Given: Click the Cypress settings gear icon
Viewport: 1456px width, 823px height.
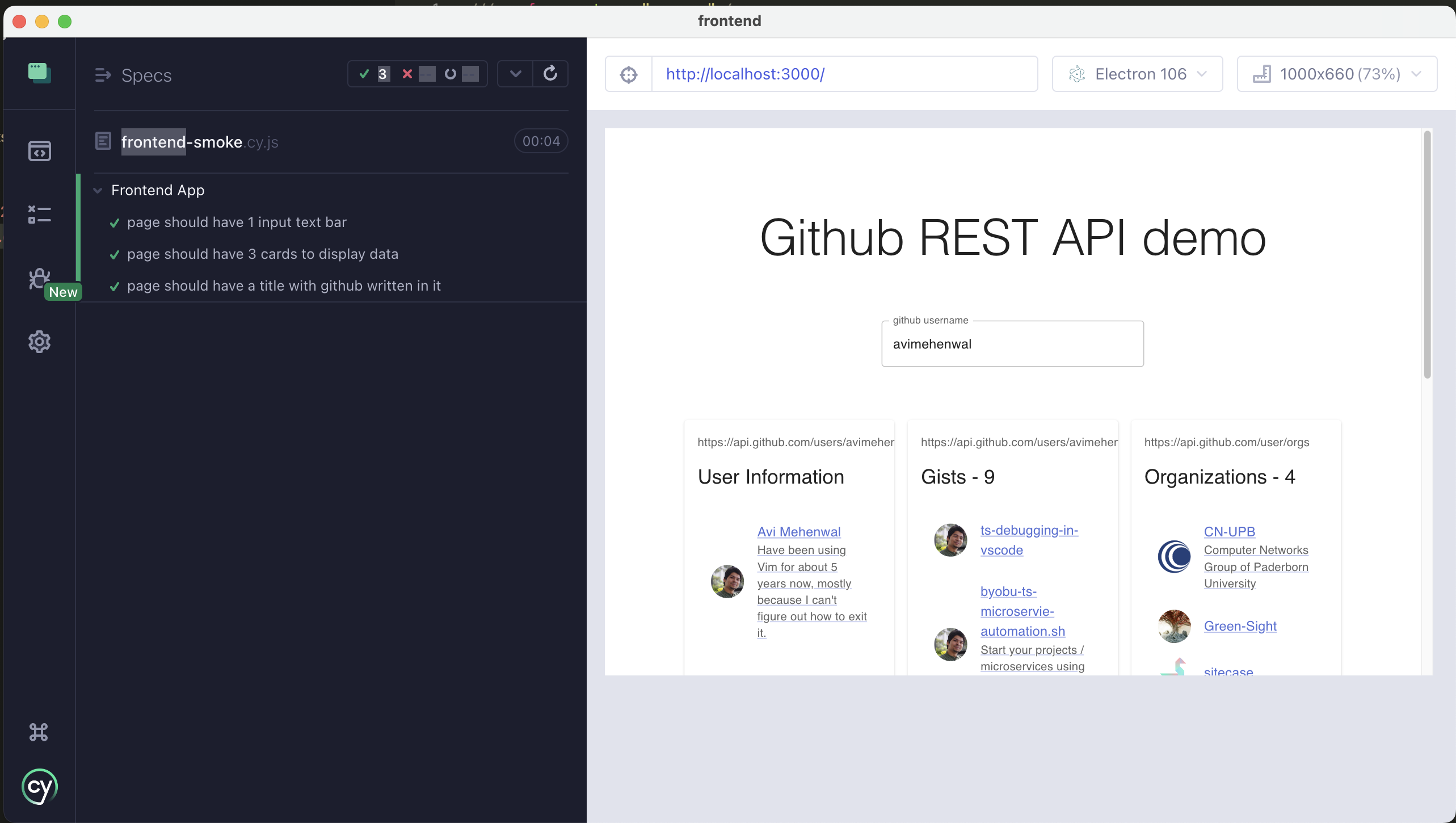Looking at the screenshot, I should click(39, 341).
